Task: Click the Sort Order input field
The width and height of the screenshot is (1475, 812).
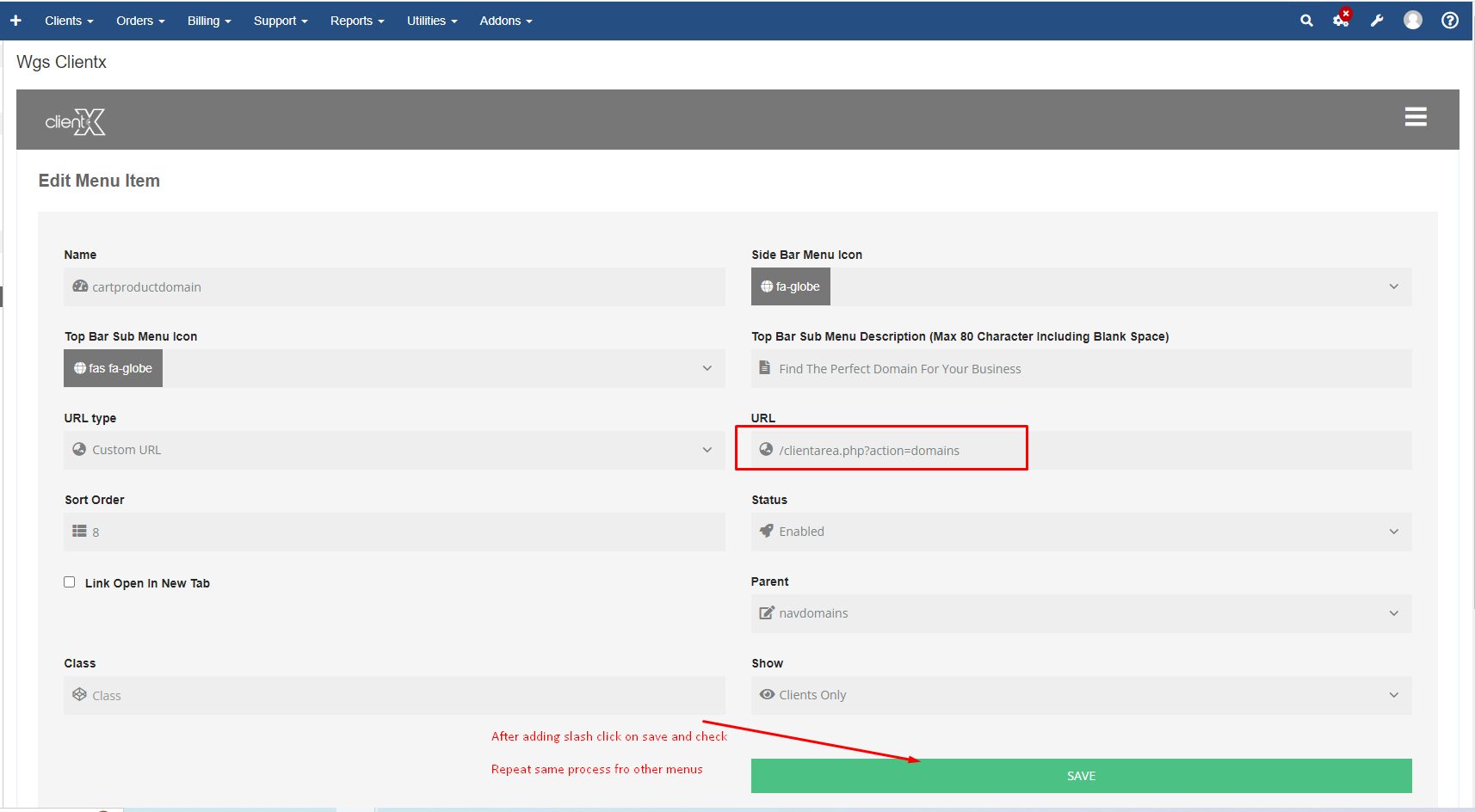Action: pyautogui.click(x=394, y=532)
